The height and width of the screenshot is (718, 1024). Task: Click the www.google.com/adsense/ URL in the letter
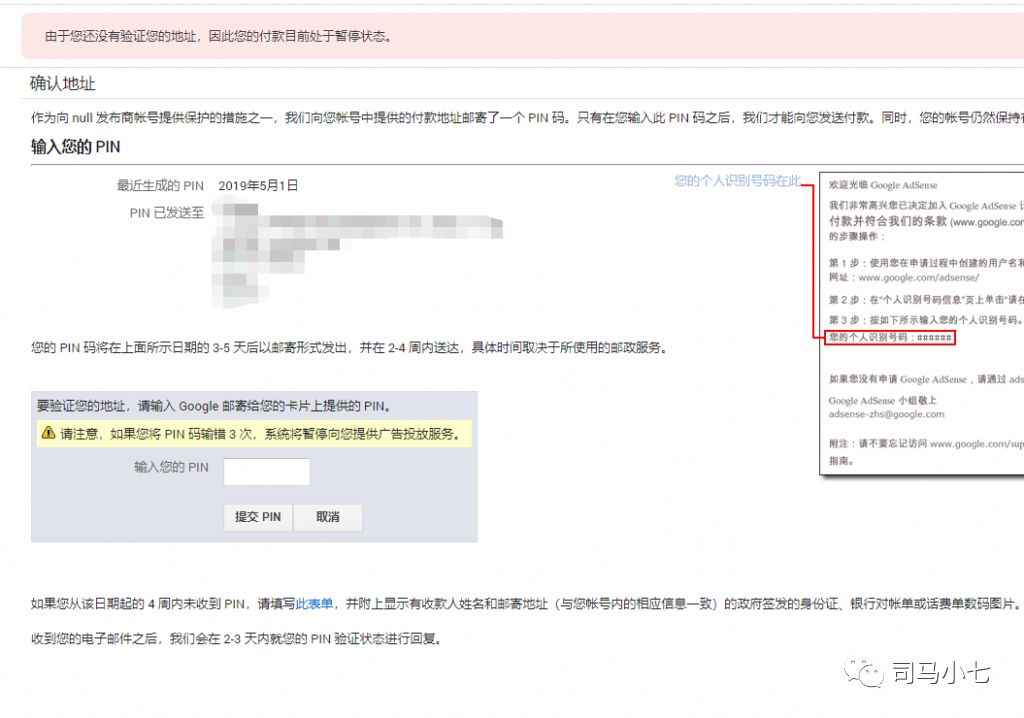[918, 278]
